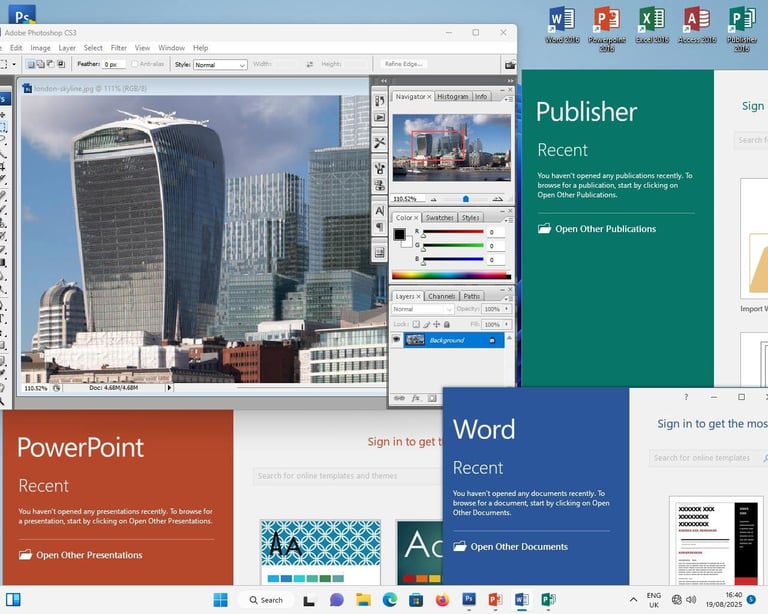Viewport: 768px width, 614px height.
Task: Open the Layer menu in Photoshop
Action: click(67, 47)
